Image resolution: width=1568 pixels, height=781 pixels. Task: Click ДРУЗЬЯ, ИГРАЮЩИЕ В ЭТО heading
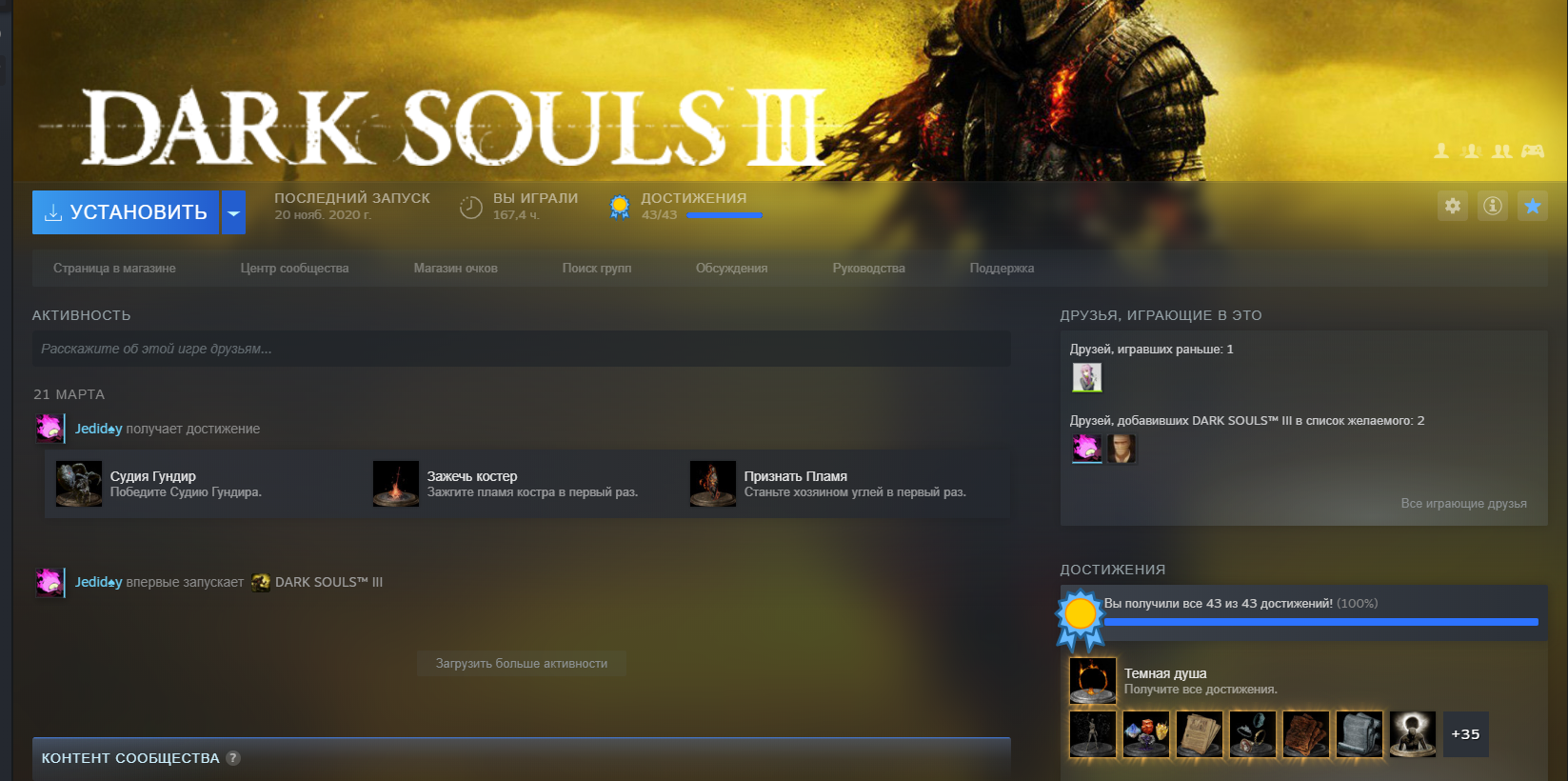click(x=1161, y=315)
